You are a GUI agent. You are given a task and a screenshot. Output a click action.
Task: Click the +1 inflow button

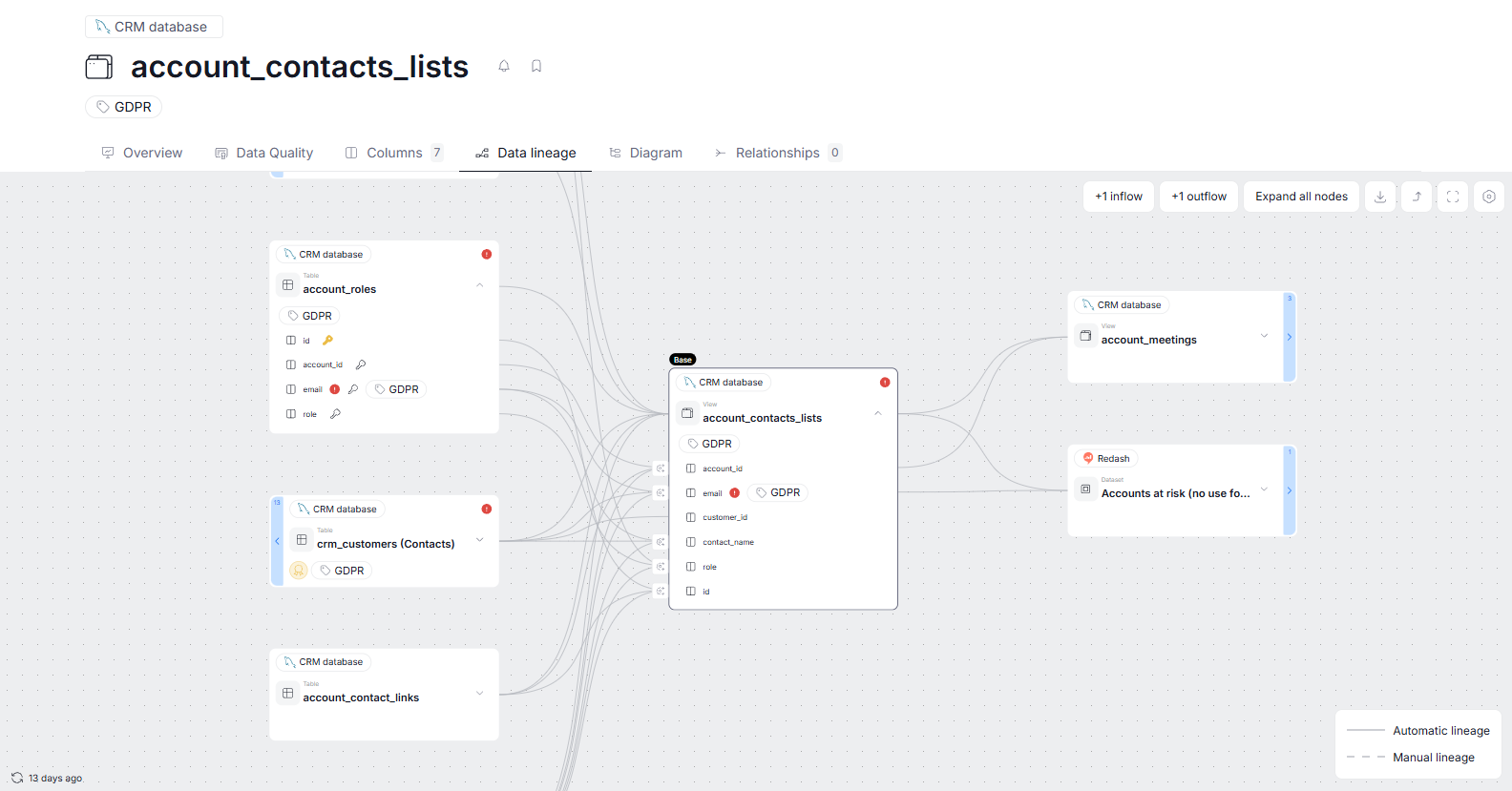[1119, 197]
